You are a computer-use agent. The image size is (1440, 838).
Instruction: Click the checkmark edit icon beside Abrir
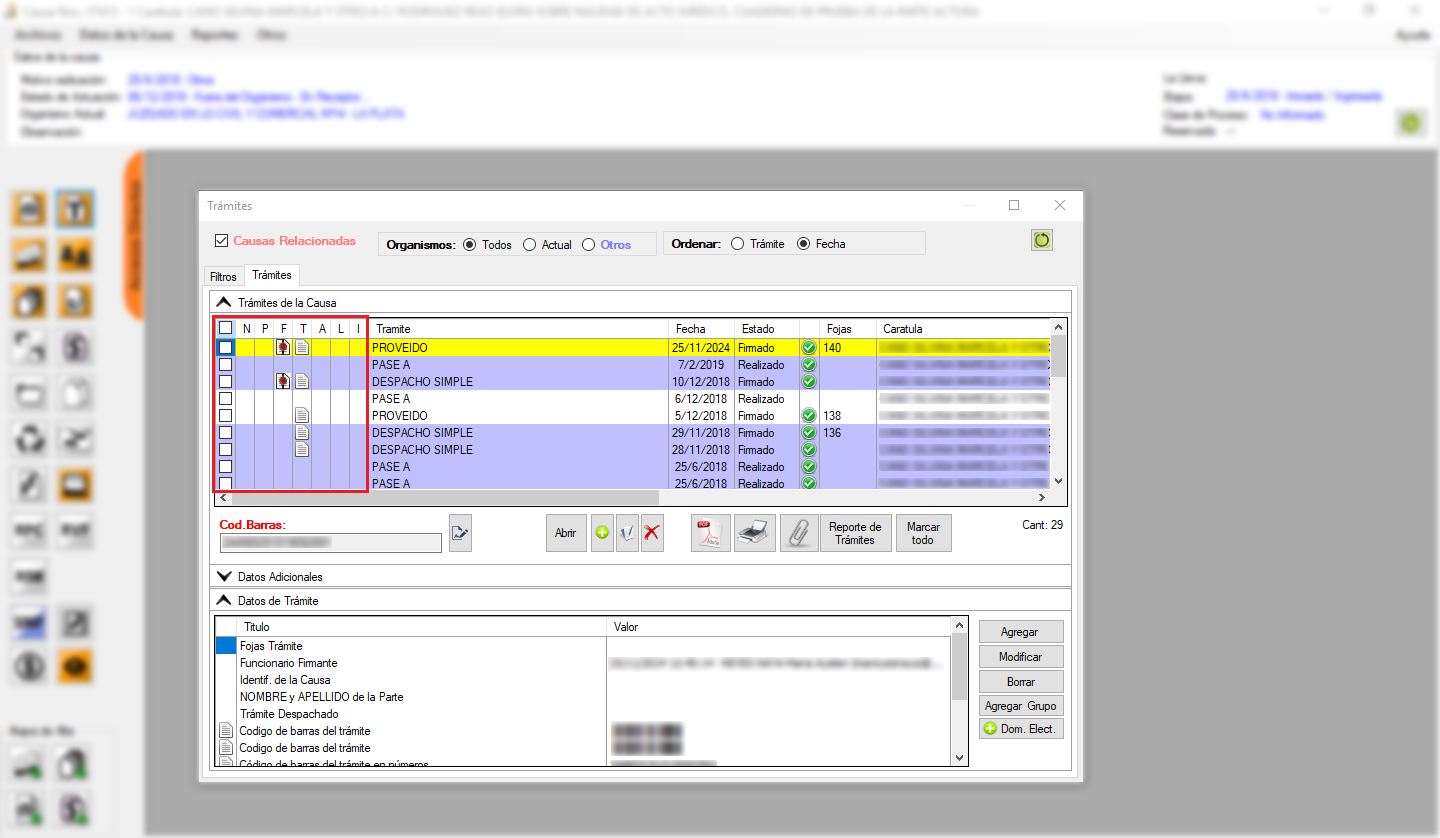627,533
